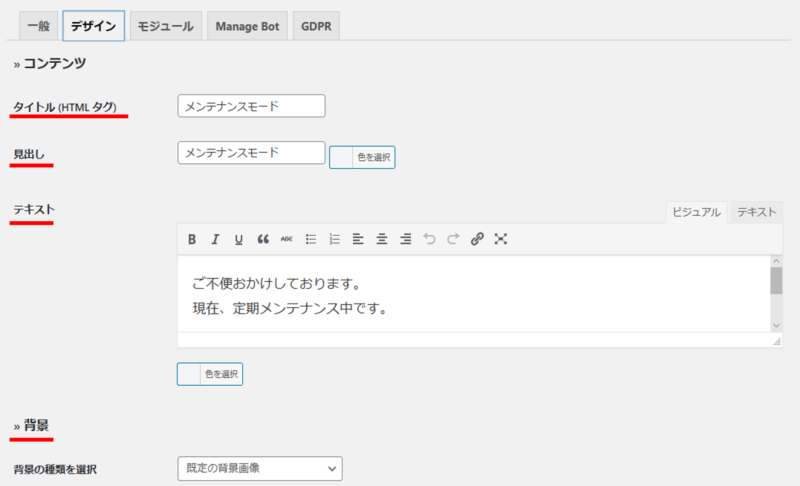Click the insert link icon
The image size is (800, 486).
point(477,239)
